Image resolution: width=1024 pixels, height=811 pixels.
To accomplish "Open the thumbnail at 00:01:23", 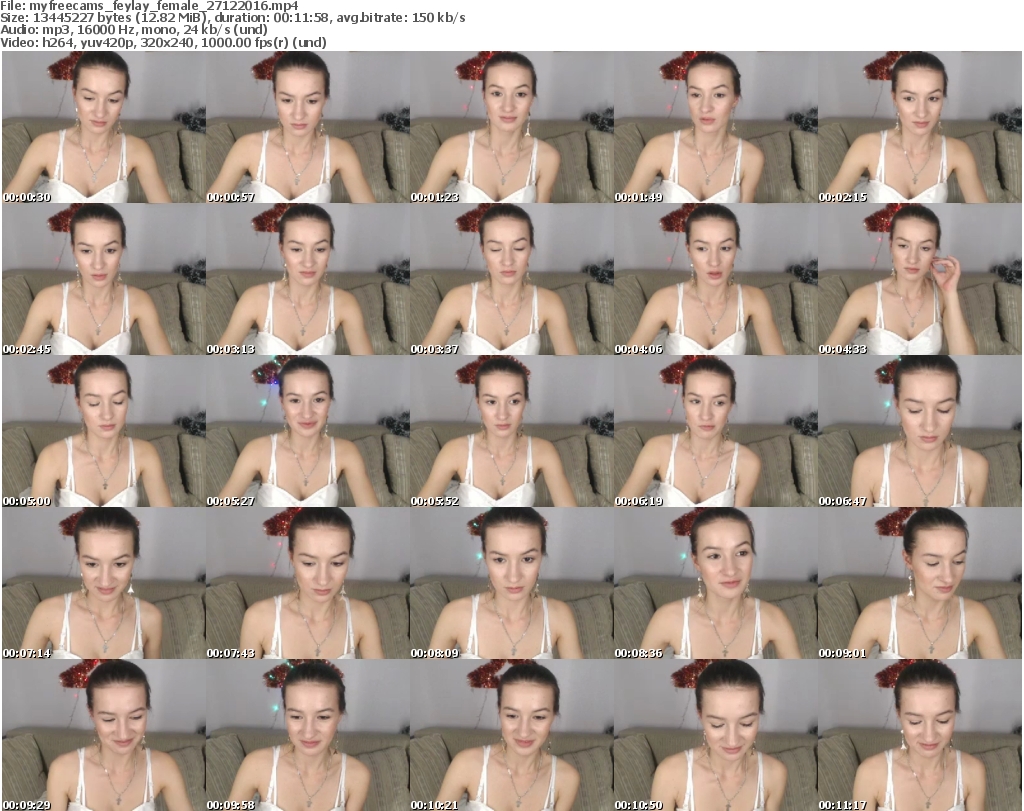I will click(511, 128).
